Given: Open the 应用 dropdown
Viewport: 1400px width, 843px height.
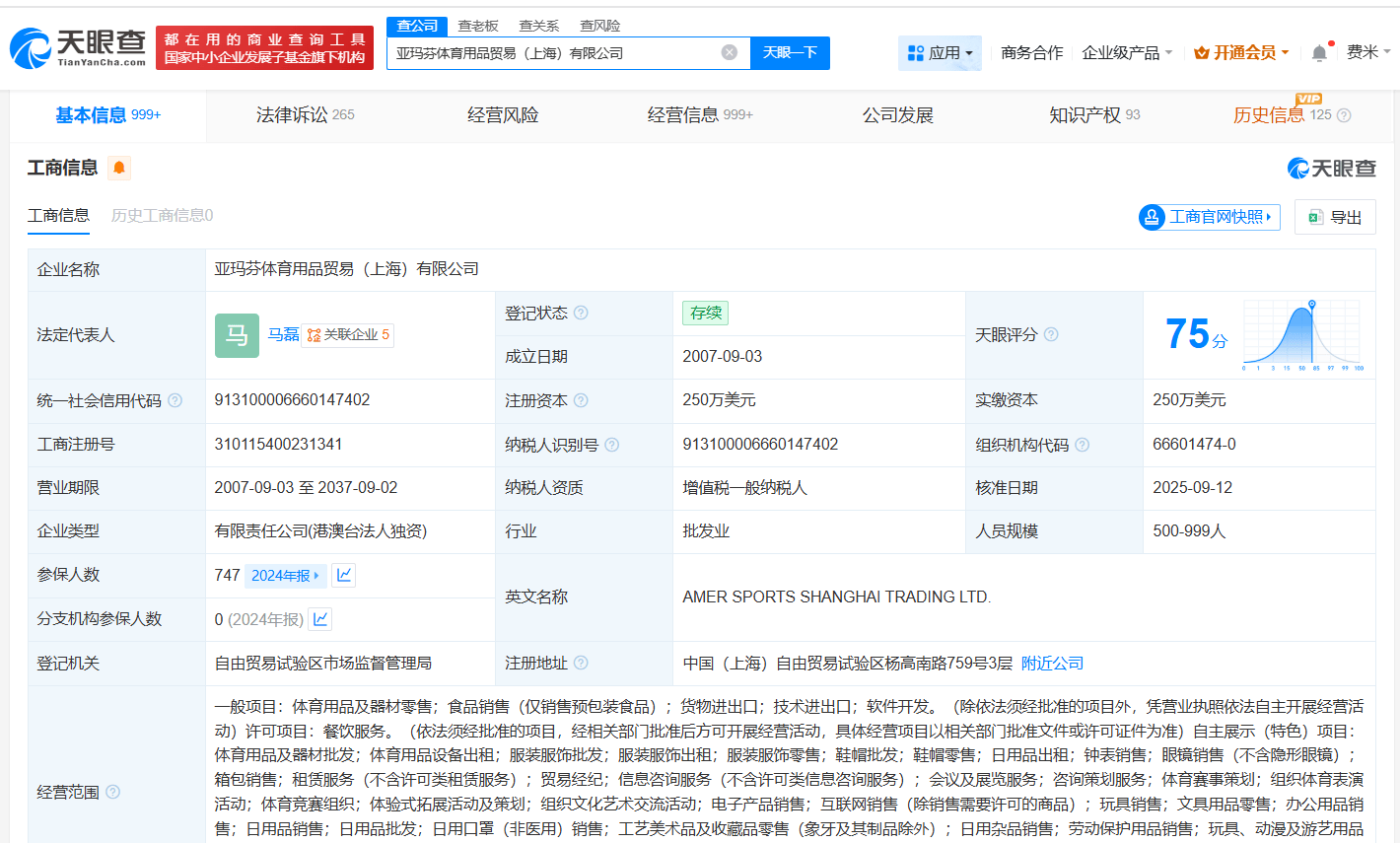Looking at the screenshot, I should (940, 51).
